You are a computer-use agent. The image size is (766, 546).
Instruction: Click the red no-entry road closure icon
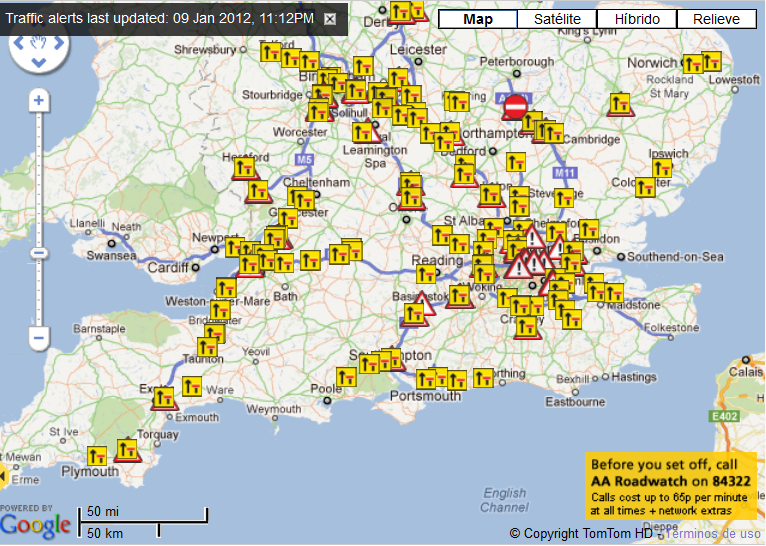click(516, 106)
